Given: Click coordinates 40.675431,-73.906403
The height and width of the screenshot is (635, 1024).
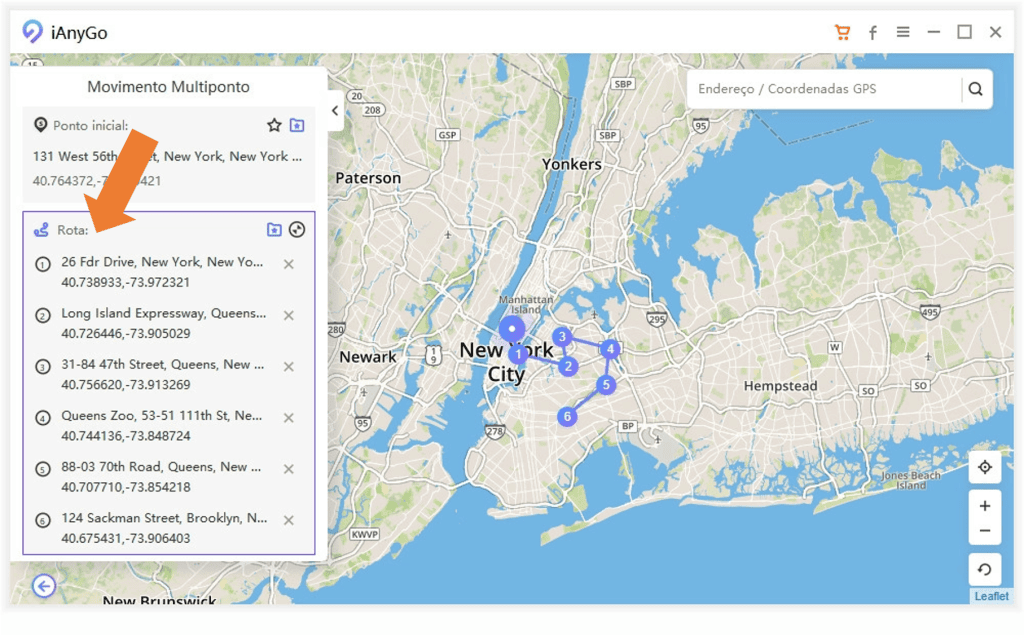Looking at the screenshot, I should click(x=125, y=538).
